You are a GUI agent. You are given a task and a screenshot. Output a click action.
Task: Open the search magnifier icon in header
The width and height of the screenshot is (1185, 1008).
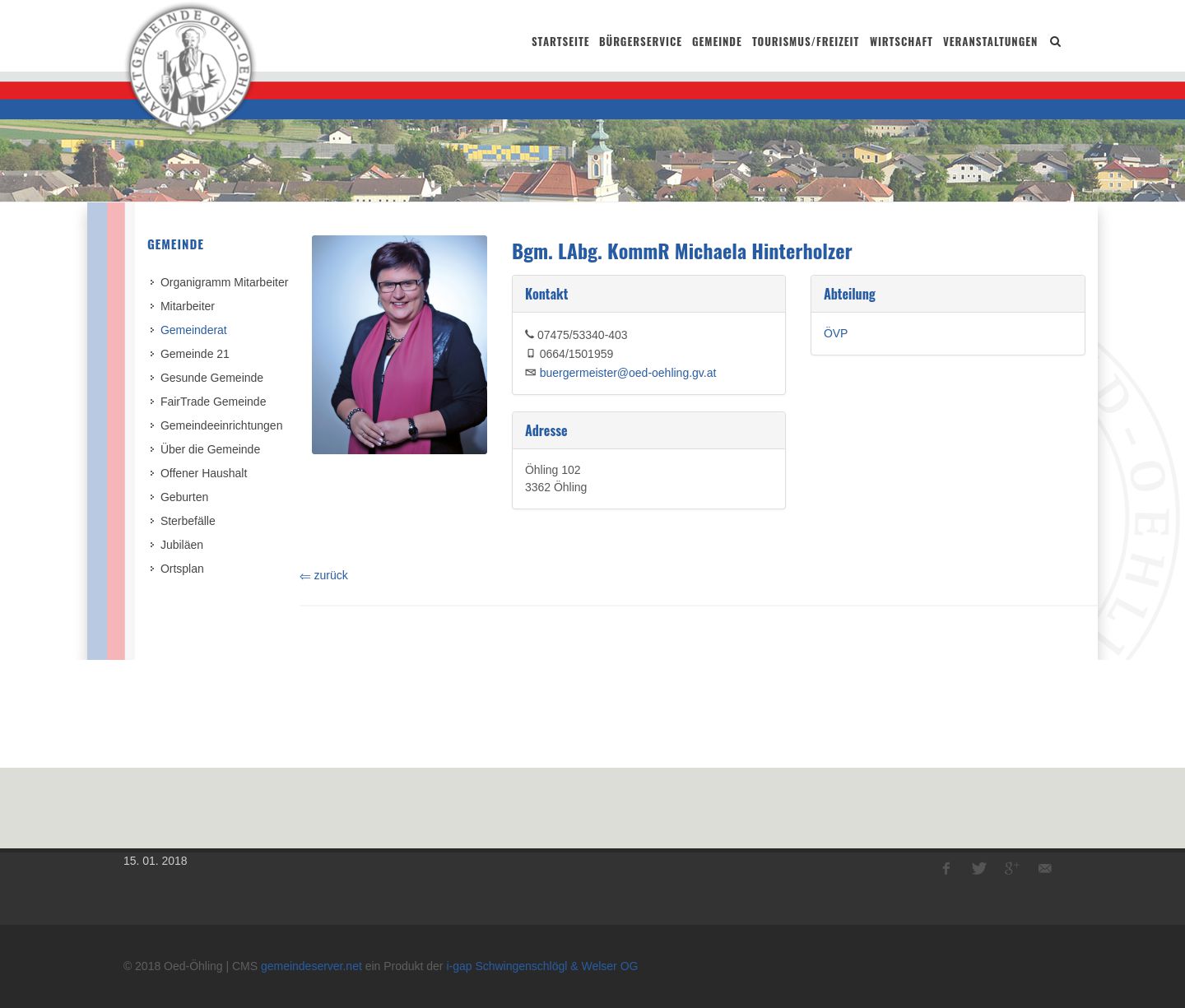pyautogui.click(x=1055, y=42)
